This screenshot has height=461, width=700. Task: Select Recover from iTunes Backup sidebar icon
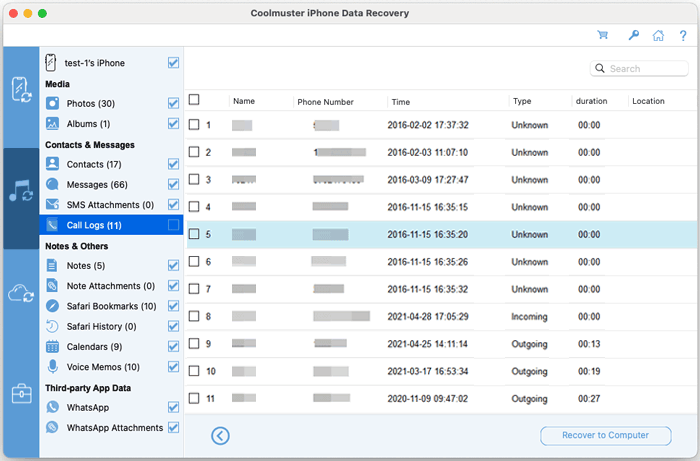[x=21, y=191]
